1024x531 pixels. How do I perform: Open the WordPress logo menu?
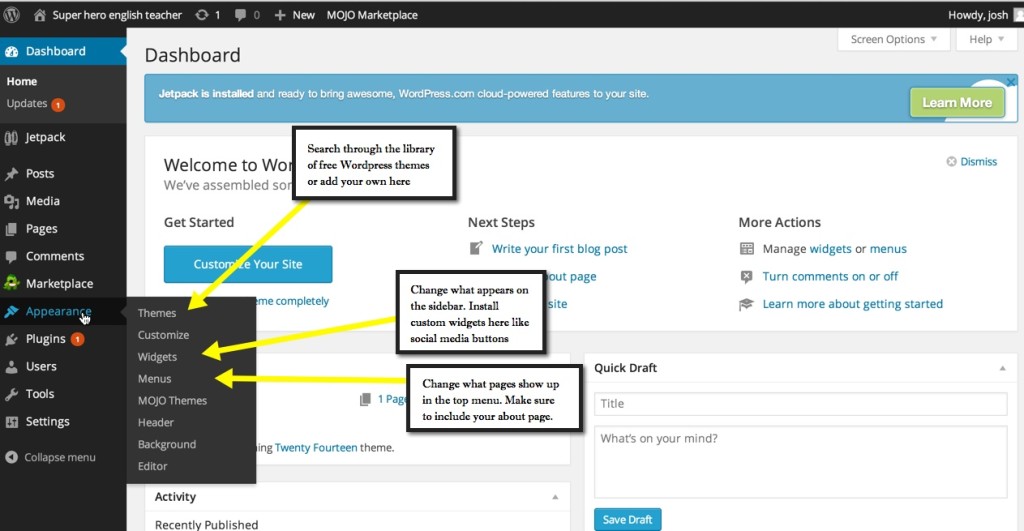point(11,14)
